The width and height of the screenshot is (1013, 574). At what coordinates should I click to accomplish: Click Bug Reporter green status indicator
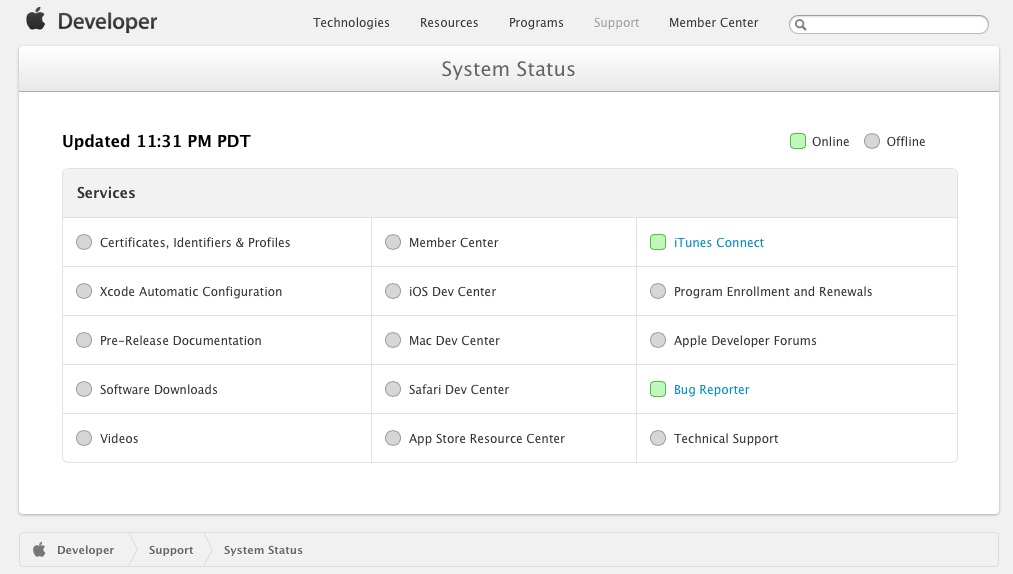(x=658, y=389)
